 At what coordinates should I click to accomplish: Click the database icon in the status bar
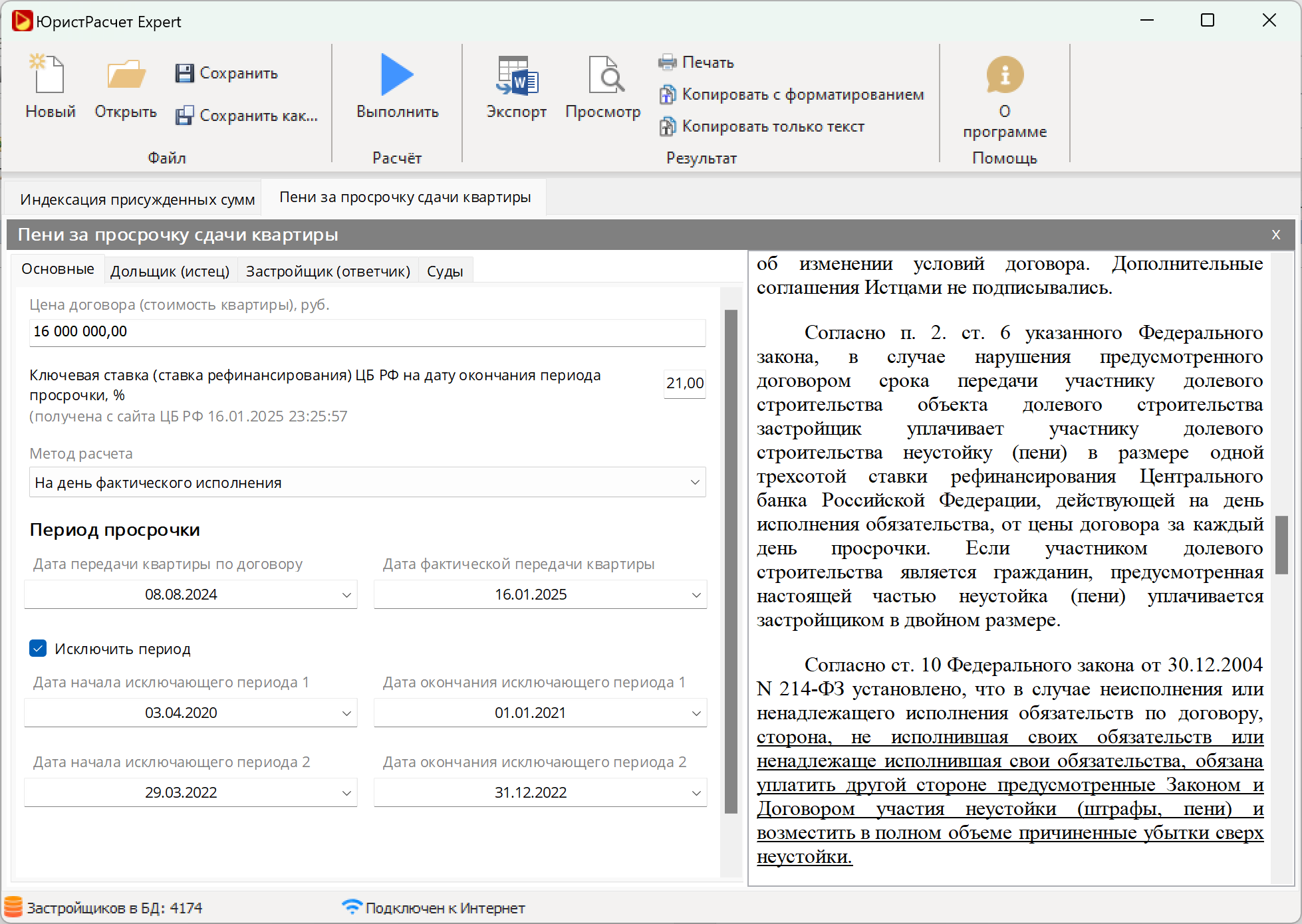click(13, 907)
